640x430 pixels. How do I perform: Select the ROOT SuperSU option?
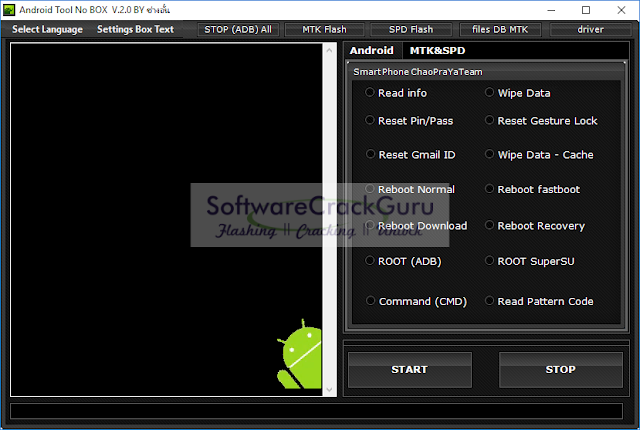pos(529,261)
